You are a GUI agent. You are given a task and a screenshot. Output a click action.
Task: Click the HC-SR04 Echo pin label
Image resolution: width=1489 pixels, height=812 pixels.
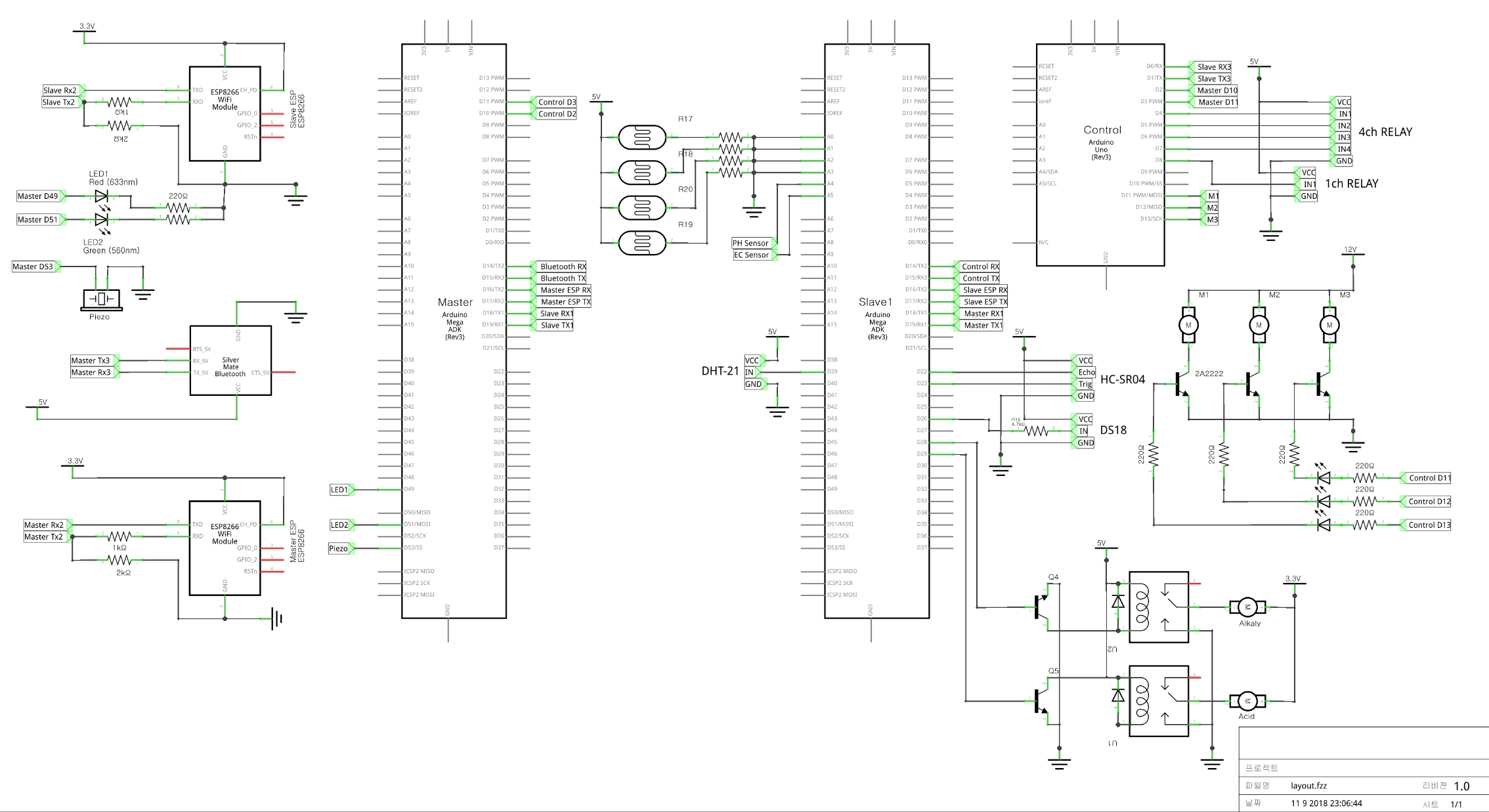pos(1084,372)
